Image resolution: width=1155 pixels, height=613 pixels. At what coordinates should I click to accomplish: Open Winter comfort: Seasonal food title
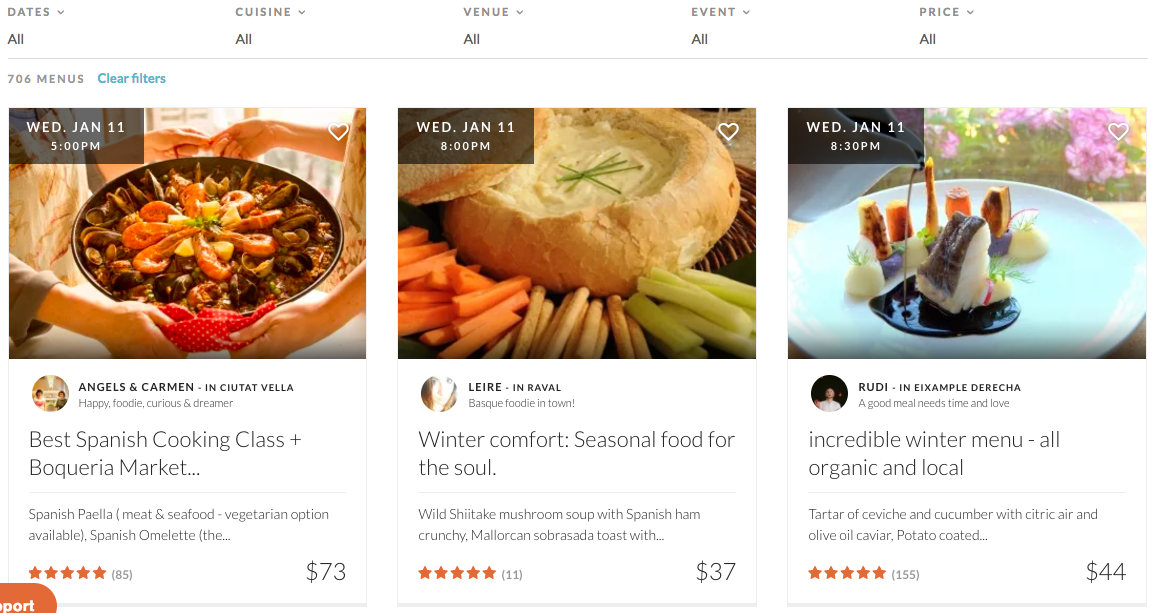tap(576, 453)
